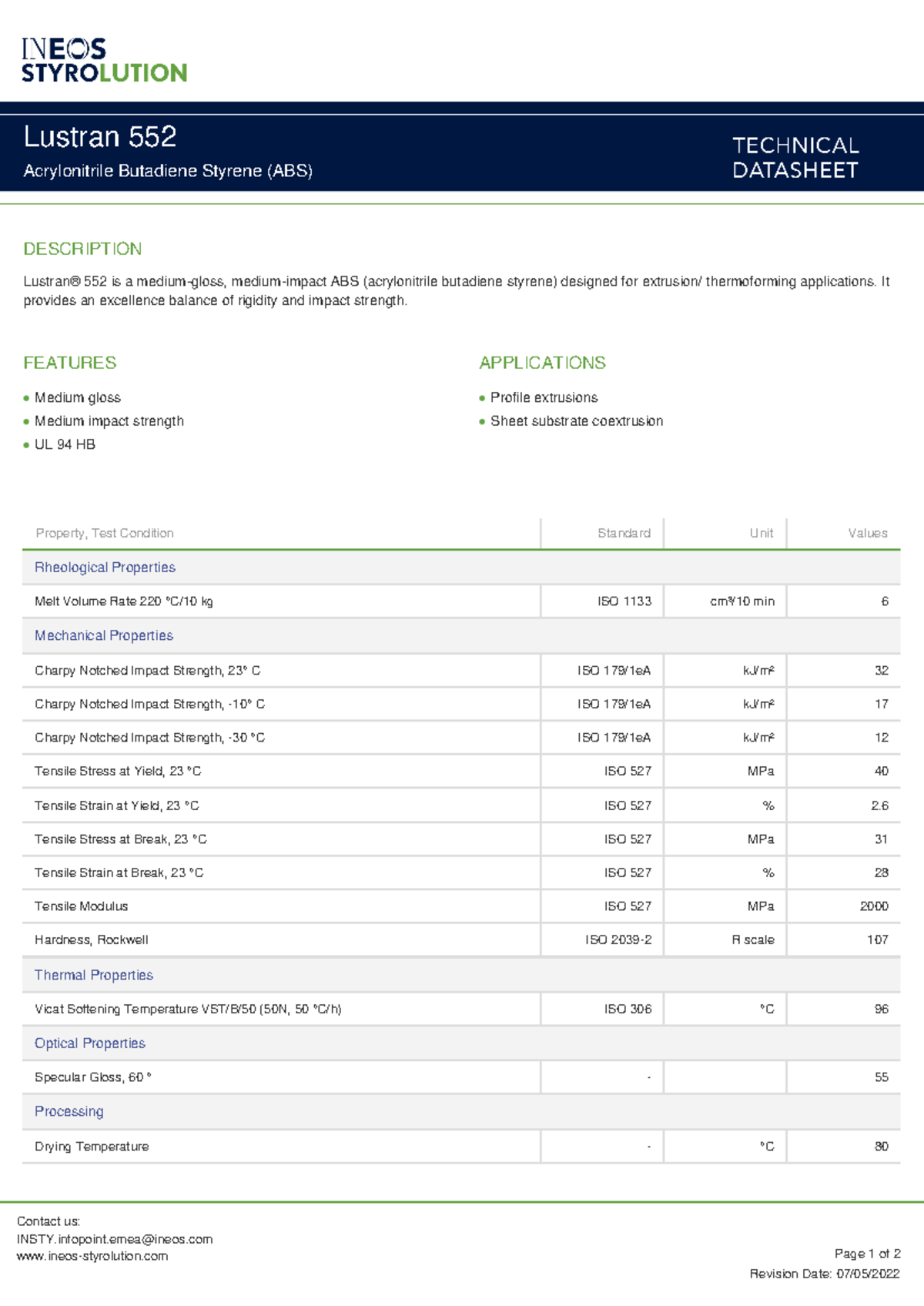Click the INEOS Styrolution logo

point(104,60)
